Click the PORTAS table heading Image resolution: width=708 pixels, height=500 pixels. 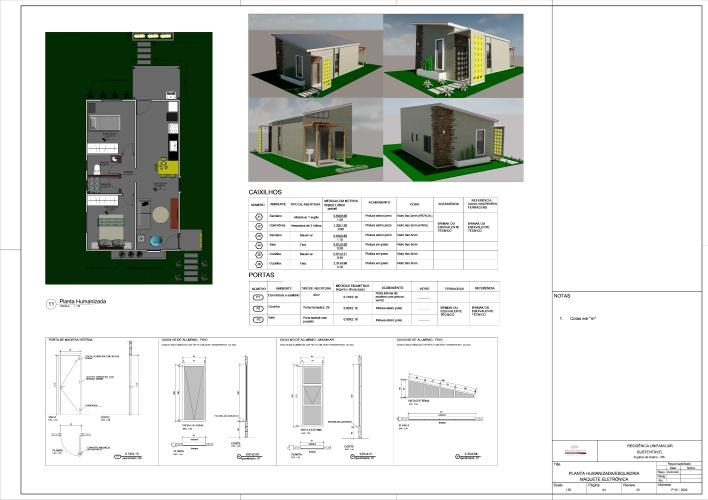pos(262,275)
